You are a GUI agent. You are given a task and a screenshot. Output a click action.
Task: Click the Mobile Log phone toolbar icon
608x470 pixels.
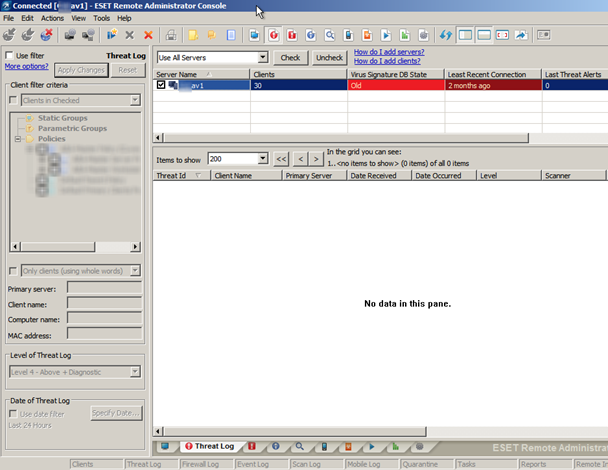pyautogui.click(x=349, y=35)
